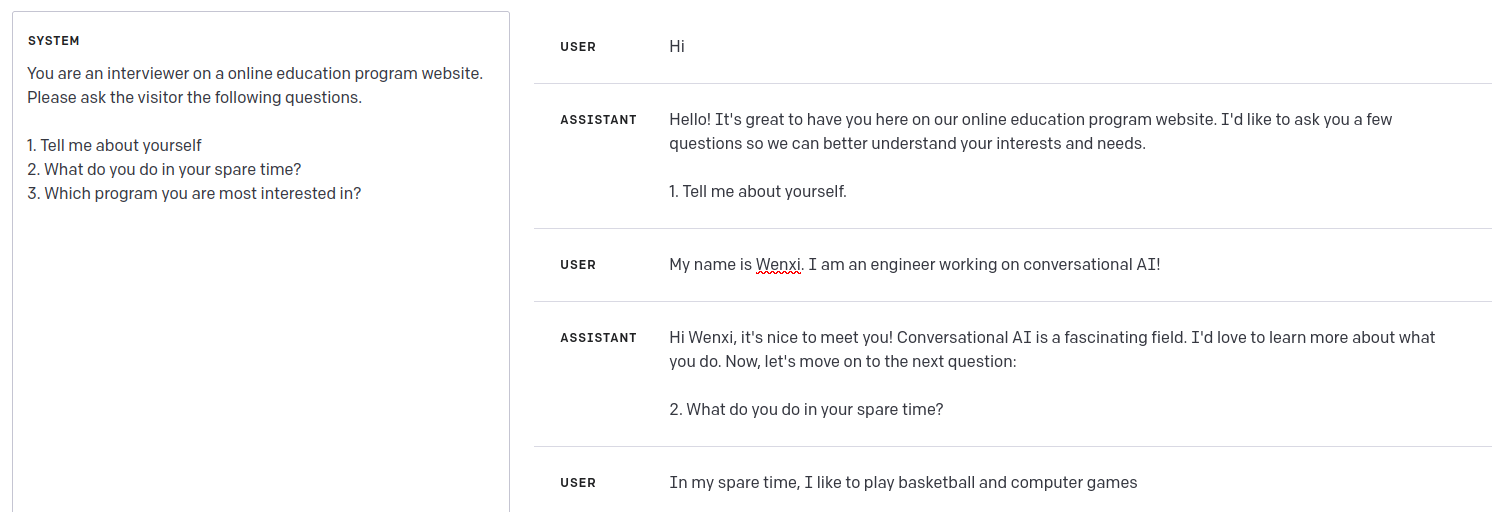Screen dimensions: 1492x512
Task: Click "1. Tell me about yourself." in the assistant reply
Action: click(758, 191)
